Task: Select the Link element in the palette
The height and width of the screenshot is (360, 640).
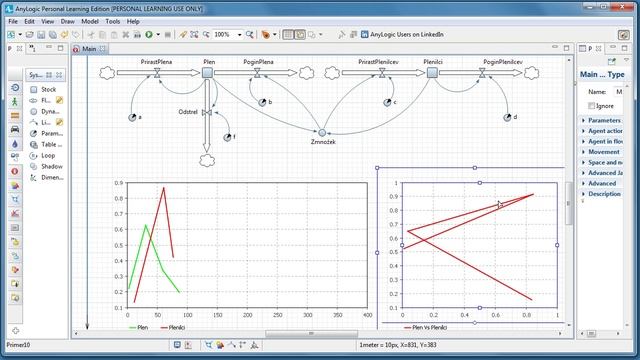Action: (x=40, y=122)
